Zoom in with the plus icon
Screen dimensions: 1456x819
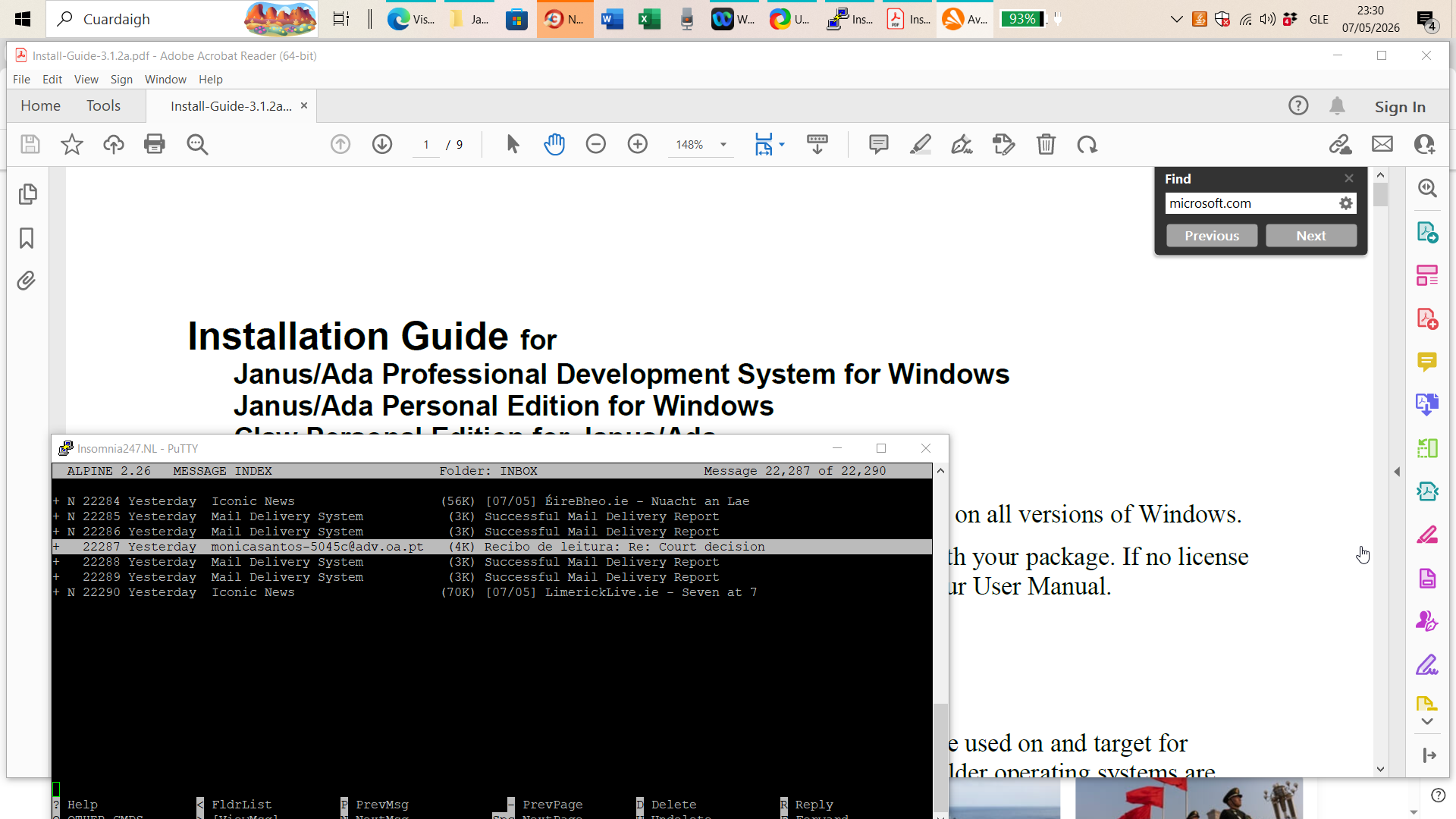638,144
